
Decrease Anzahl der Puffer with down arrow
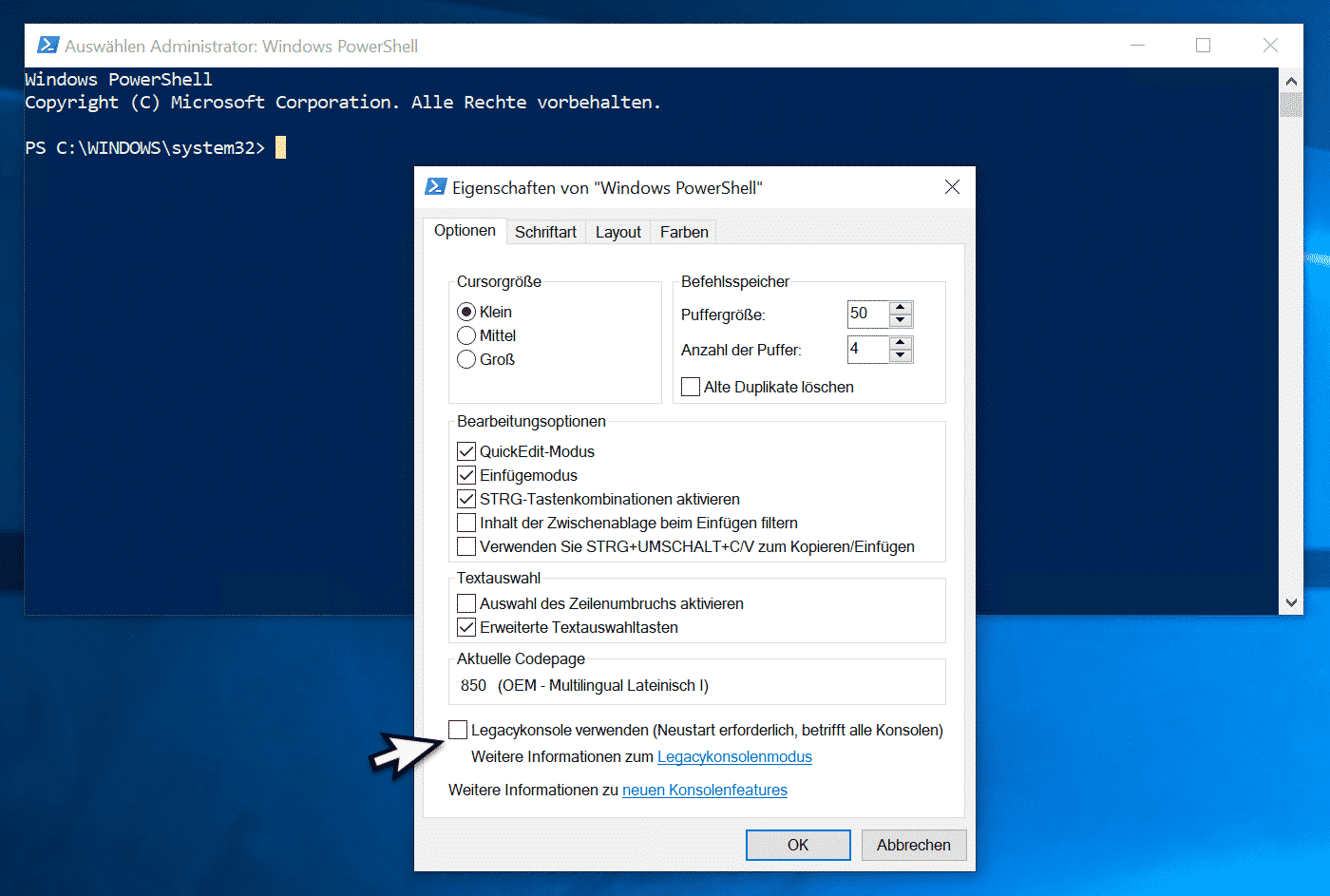[x=901, y=355]
